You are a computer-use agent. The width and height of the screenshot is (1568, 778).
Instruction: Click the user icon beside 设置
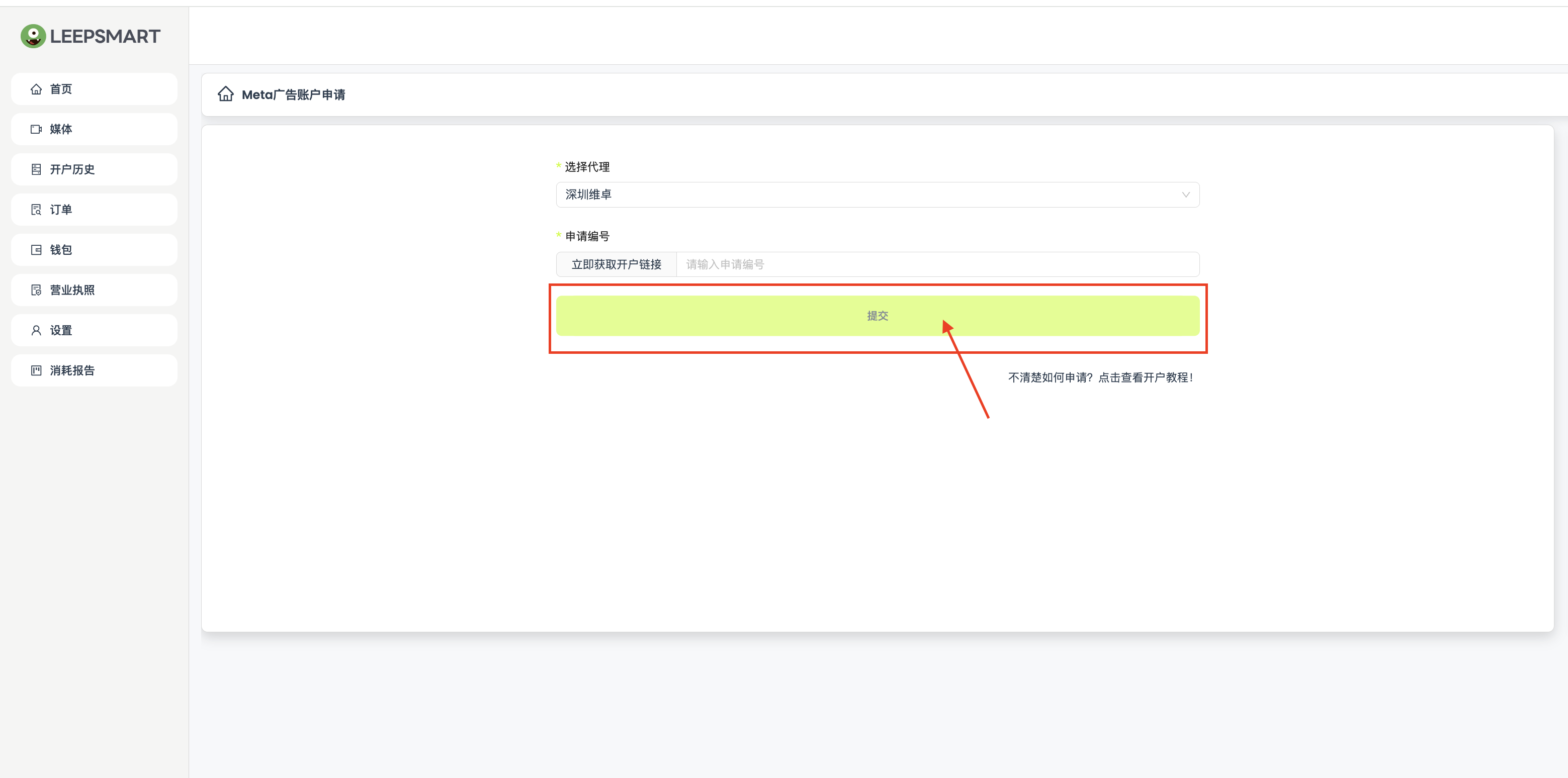[x=37, y=330]
